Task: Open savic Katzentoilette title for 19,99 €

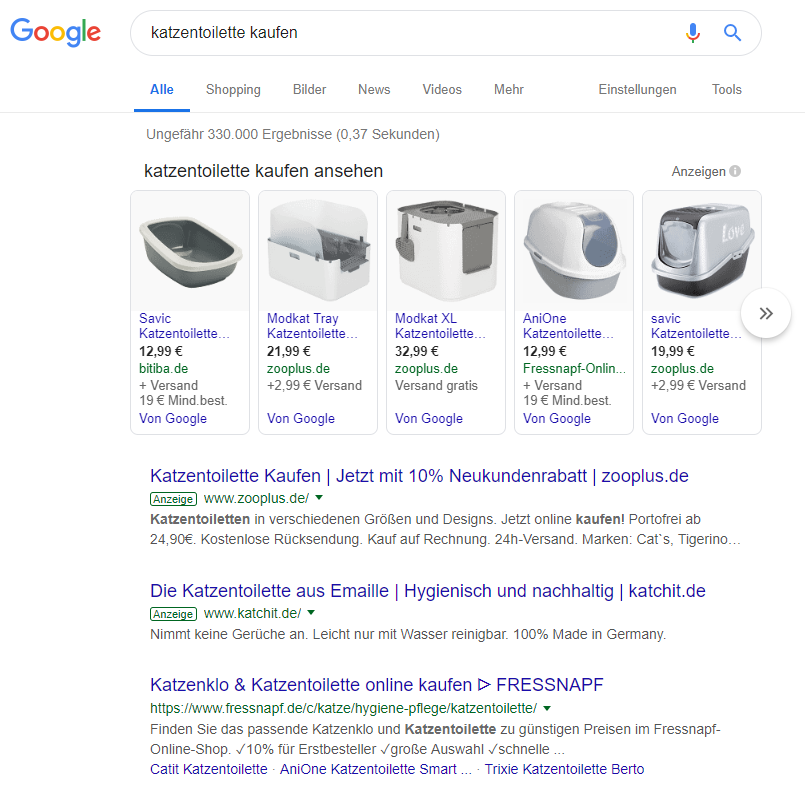Action: pyautogui.click(x=696, y=326)
